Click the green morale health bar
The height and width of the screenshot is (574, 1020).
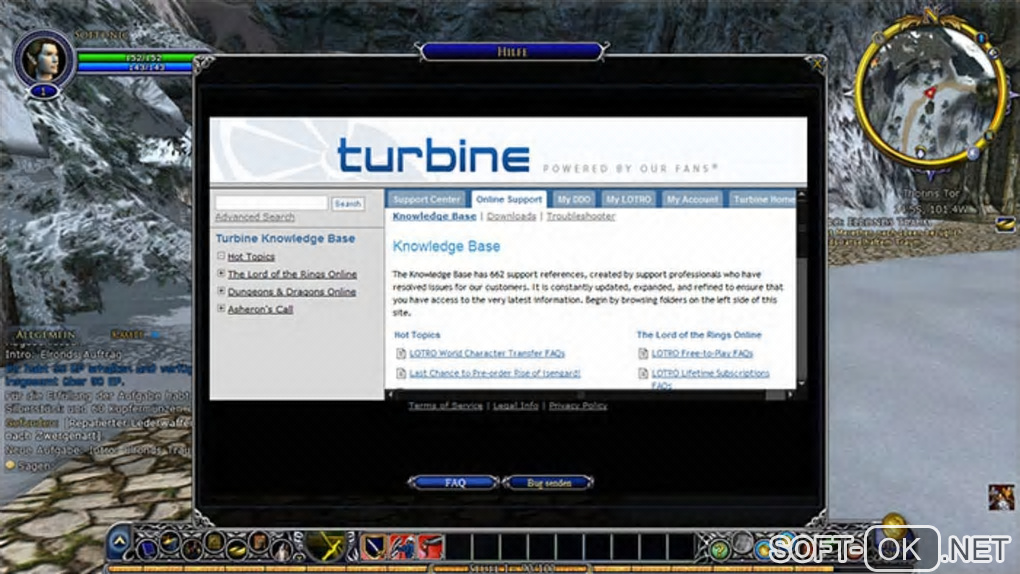point(135,58)
